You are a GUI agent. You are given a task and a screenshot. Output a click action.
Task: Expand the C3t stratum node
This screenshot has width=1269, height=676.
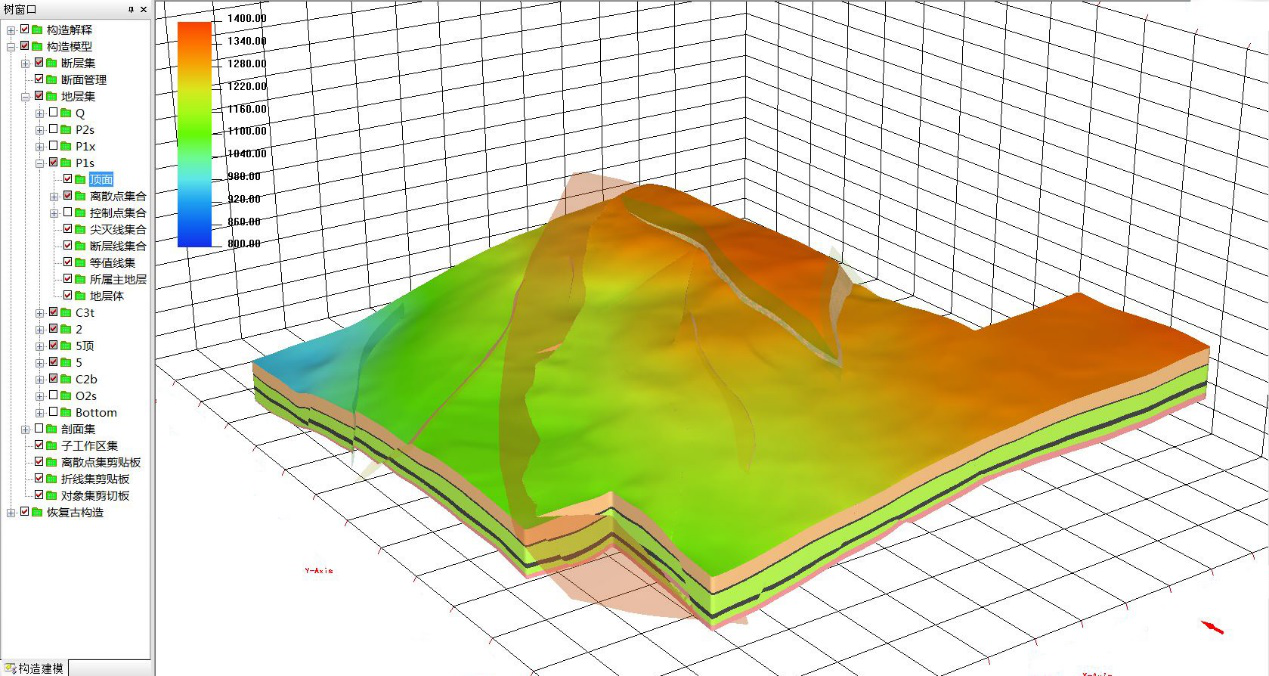40,313
